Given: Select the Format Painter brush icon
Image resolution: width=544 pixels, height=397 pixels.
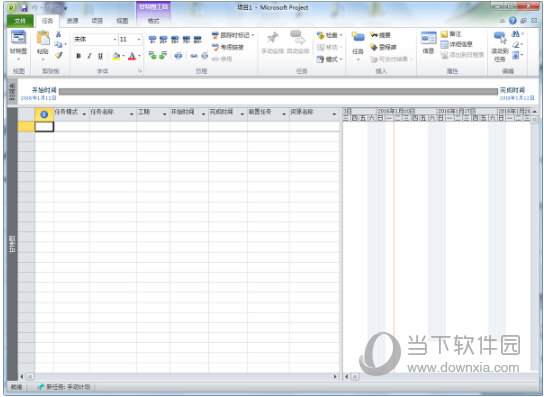Looking at the screenshot, I should point(59,55).
